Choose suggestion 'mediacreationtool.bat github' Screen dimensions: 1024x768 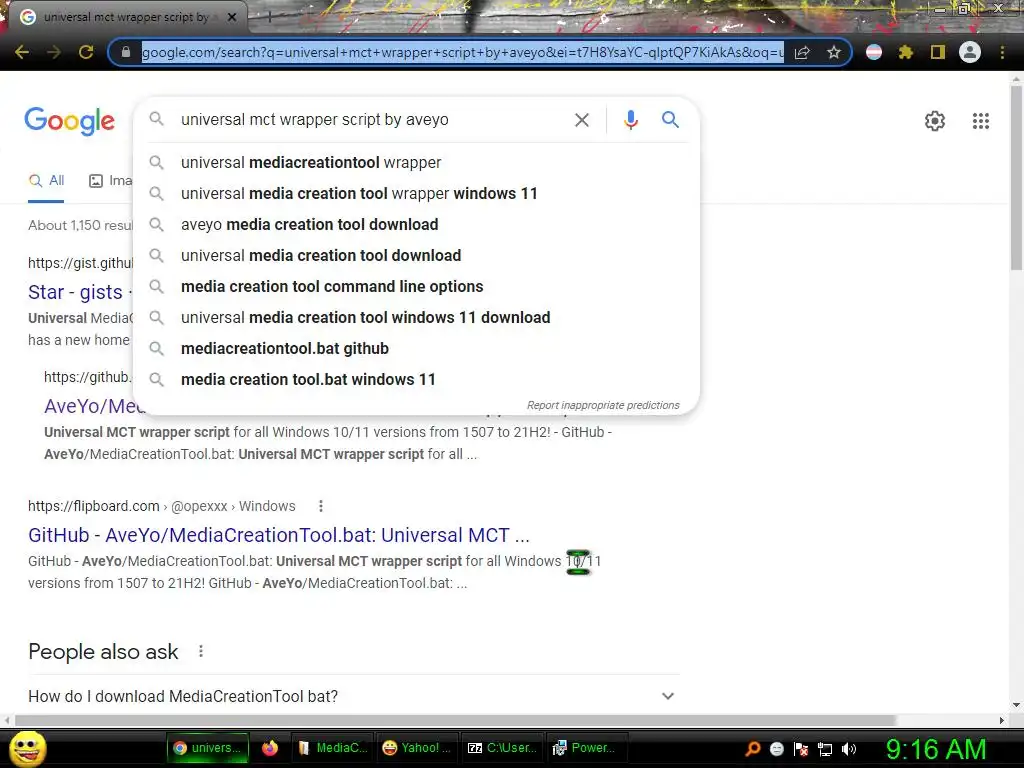click(417, 349)
